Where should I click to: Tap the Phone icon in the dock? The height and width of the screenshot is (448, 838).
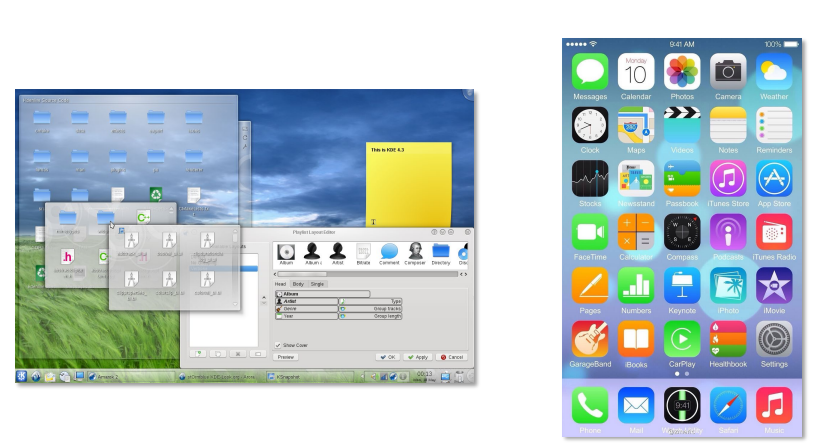[x=590, y=405]
